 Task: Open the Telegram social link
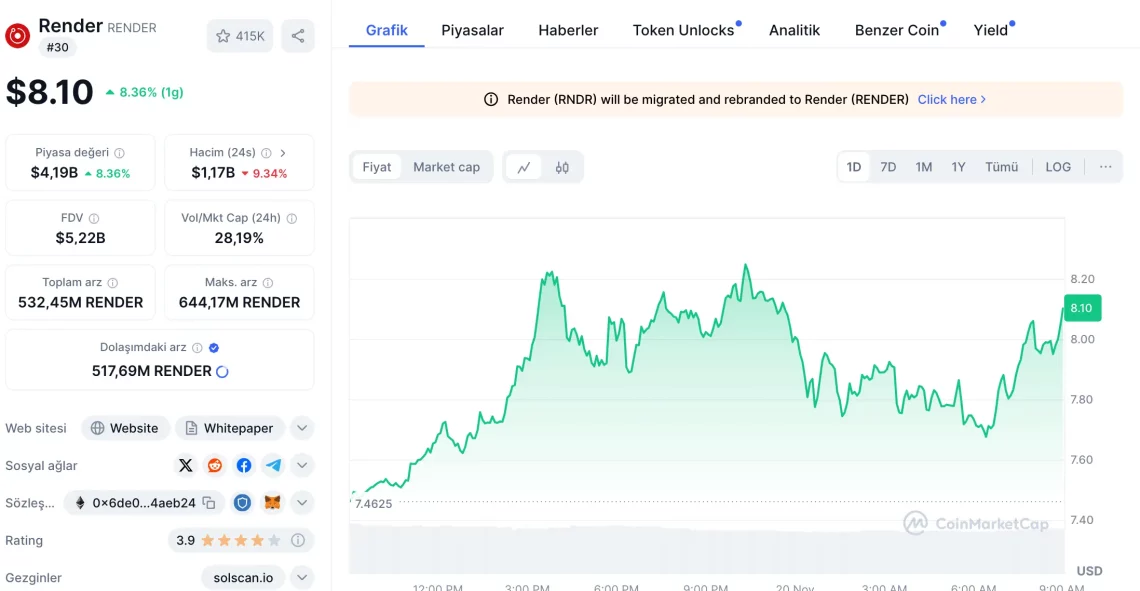(x=273, y=465)
